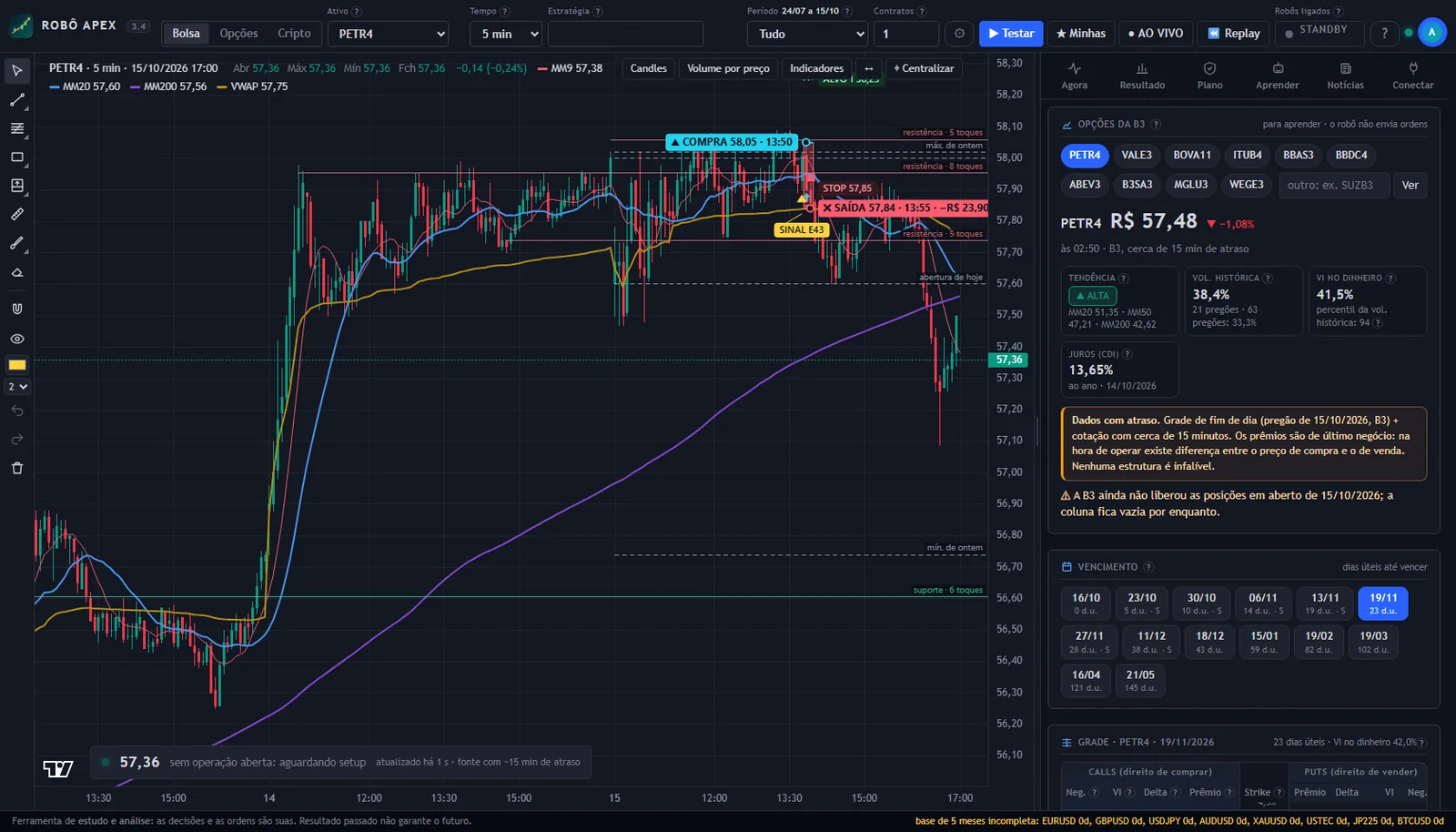
Task: Click the outro ticker input field
Action: click(1333, 185)
